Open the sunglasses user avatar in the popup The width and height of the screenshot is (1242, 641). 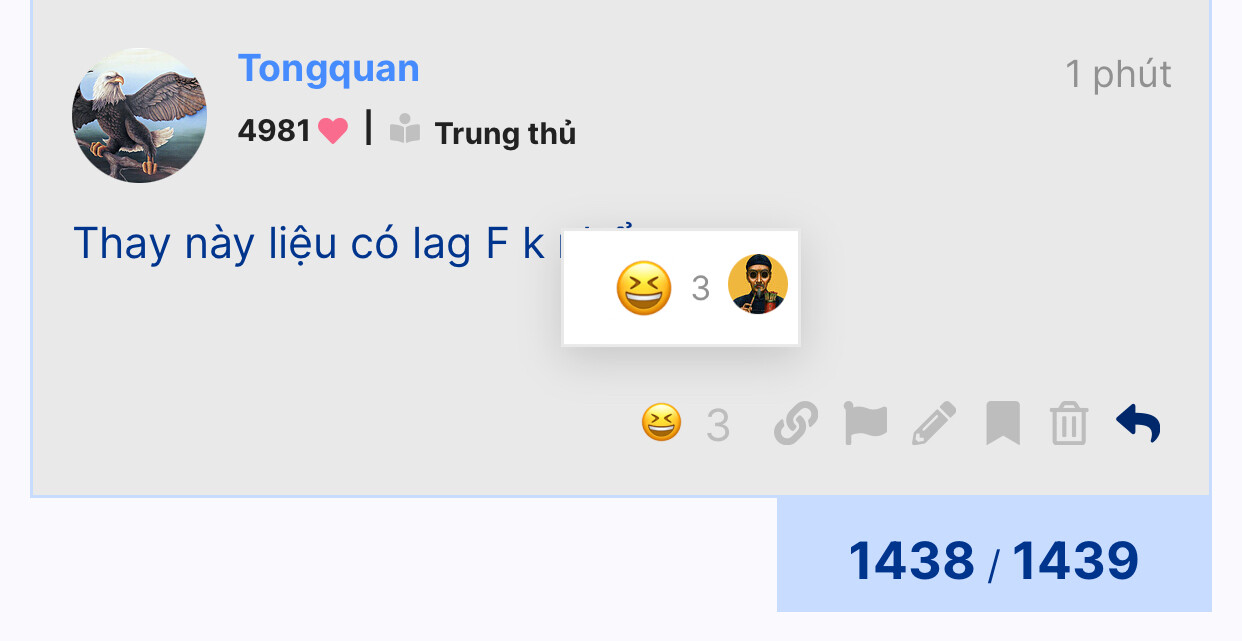coord(758,284)
